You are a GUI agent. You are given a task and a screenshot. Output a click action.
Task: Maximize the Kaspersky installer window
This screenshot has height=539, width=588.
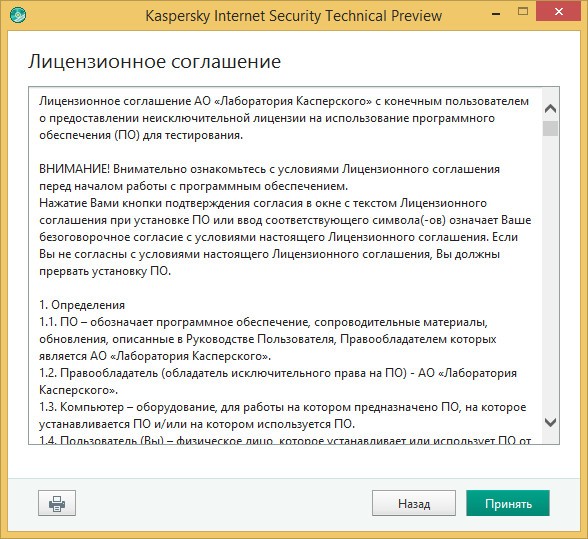pos(523,12)
